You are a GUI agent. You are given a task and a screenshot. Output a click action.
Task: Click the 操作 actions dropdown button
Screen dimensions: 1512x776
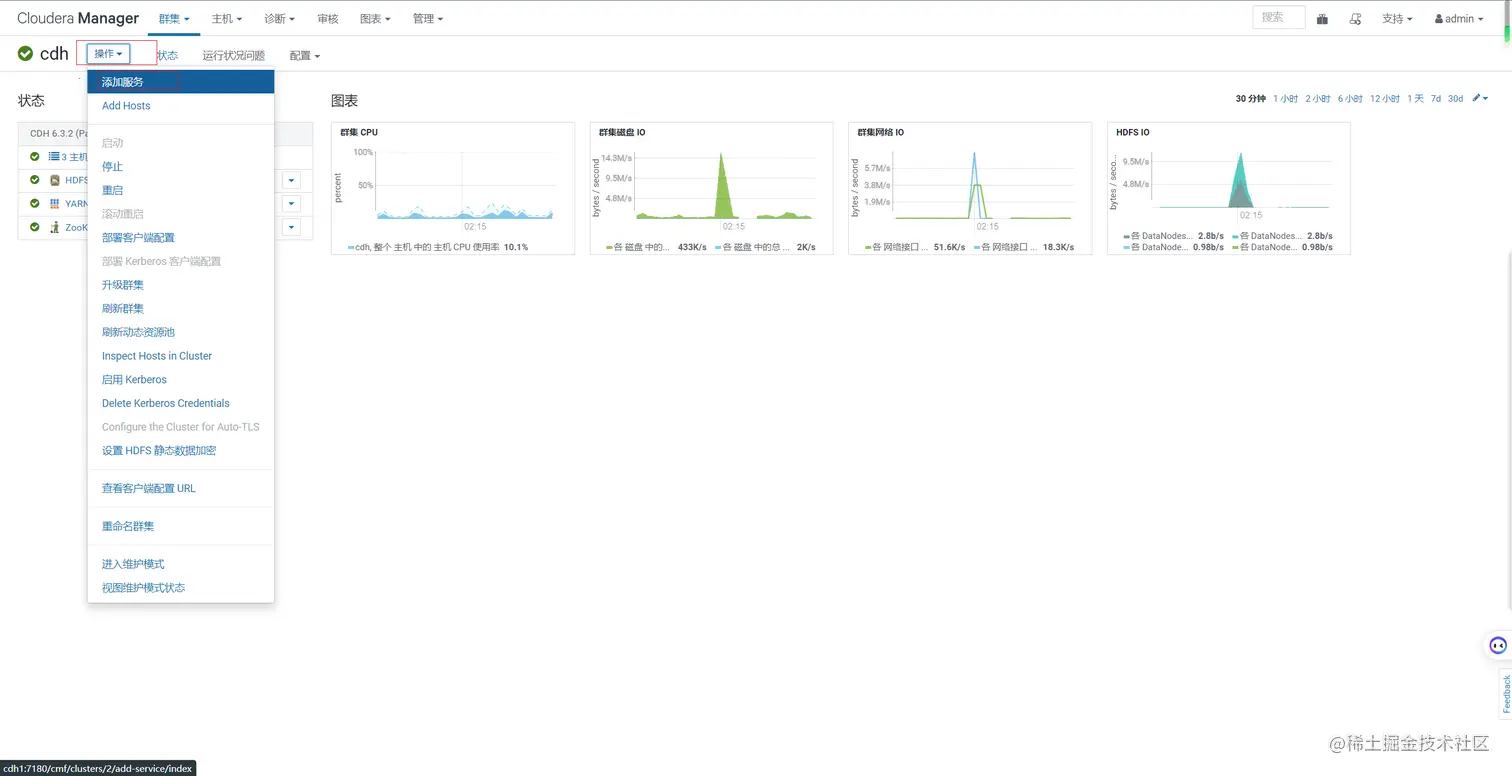click(x=108, y=53)
